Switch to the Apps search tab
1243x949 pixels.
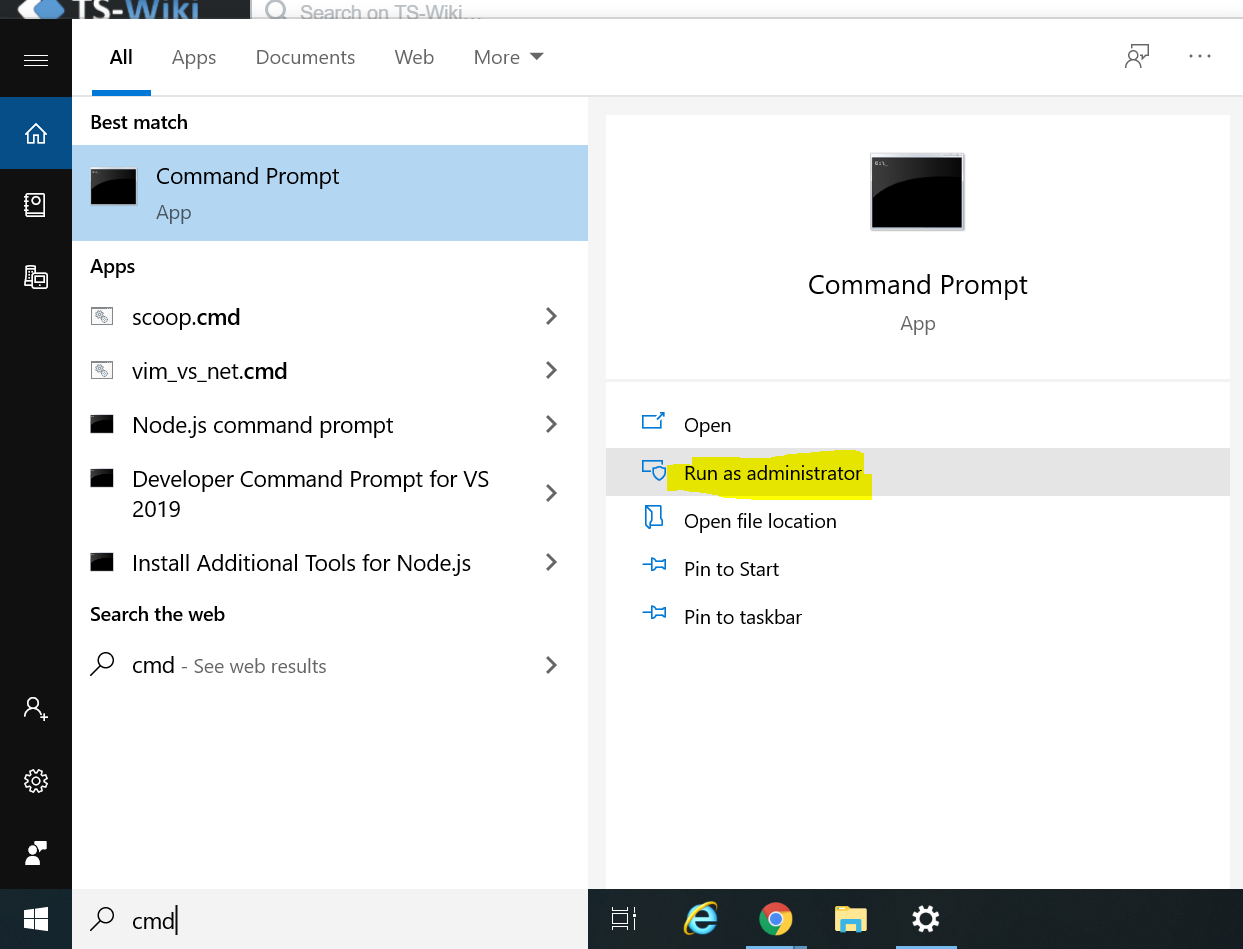[x=194, y=58]
